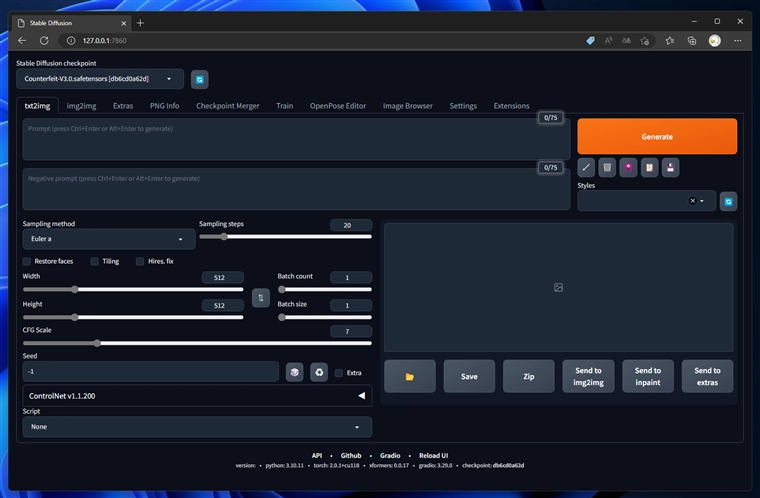The image size is (760, 498).
Task: Switch to the img2img tab
Action: pos(81,106)
